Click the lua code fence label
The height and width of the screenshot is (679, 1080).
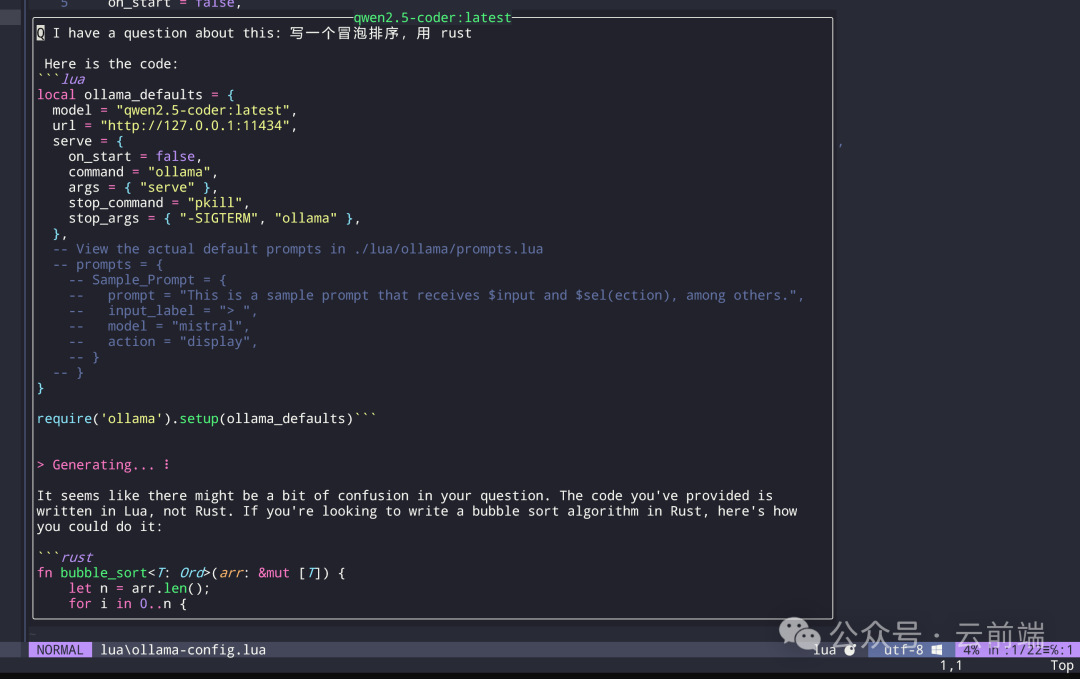pos(73,79)
